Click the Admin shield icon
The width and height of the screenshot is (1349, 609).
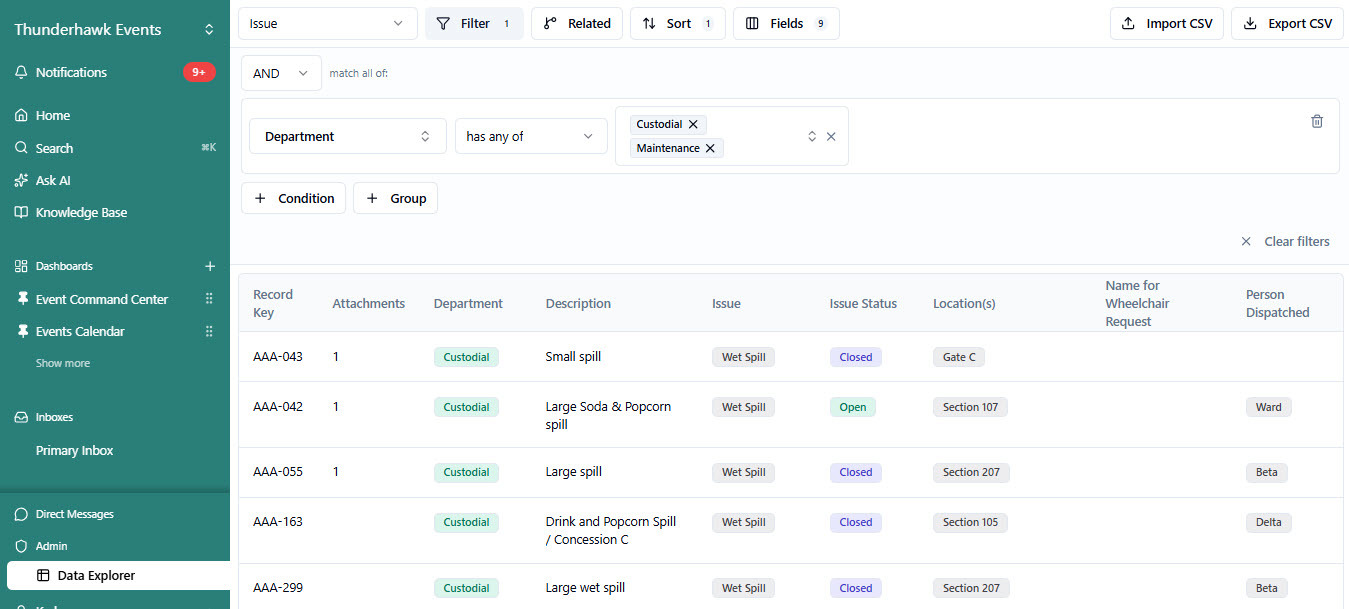21,546
